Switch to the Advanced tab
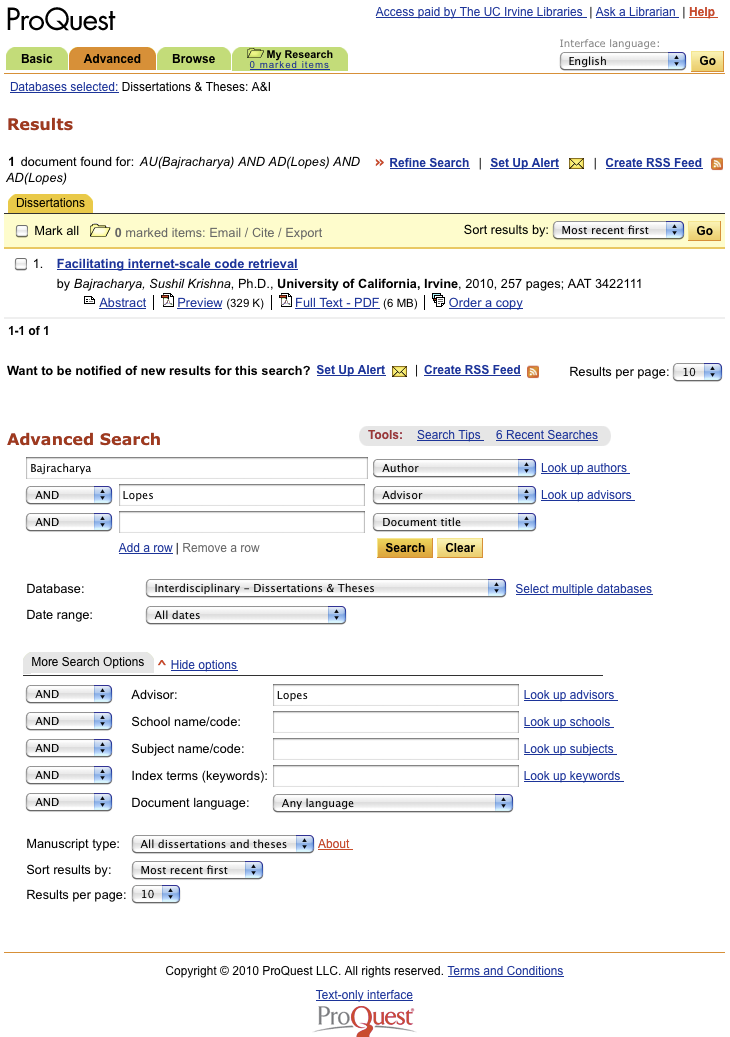730x1037 pixels. (112, 59)
